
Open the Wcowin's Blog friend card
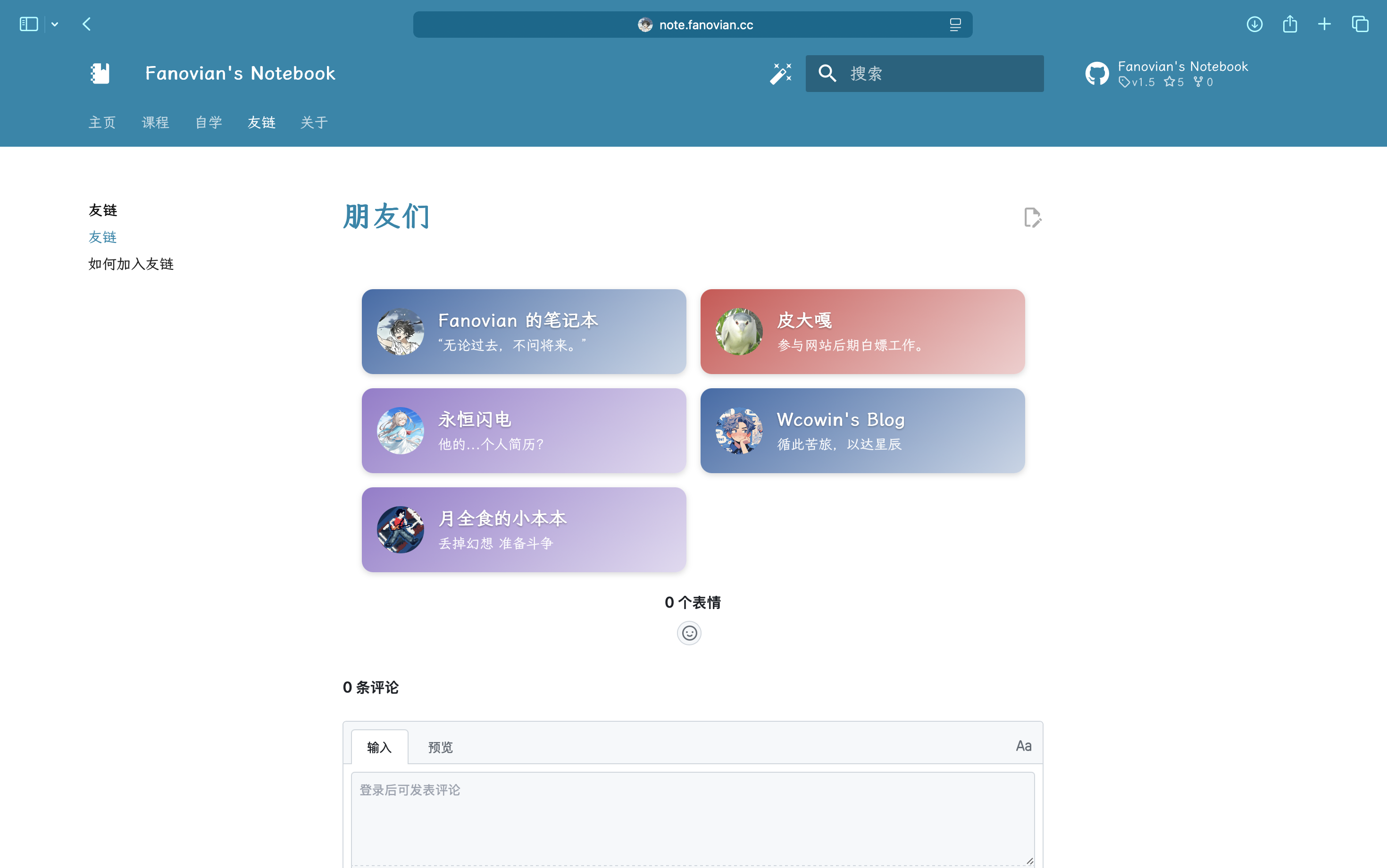pos(862,431)
